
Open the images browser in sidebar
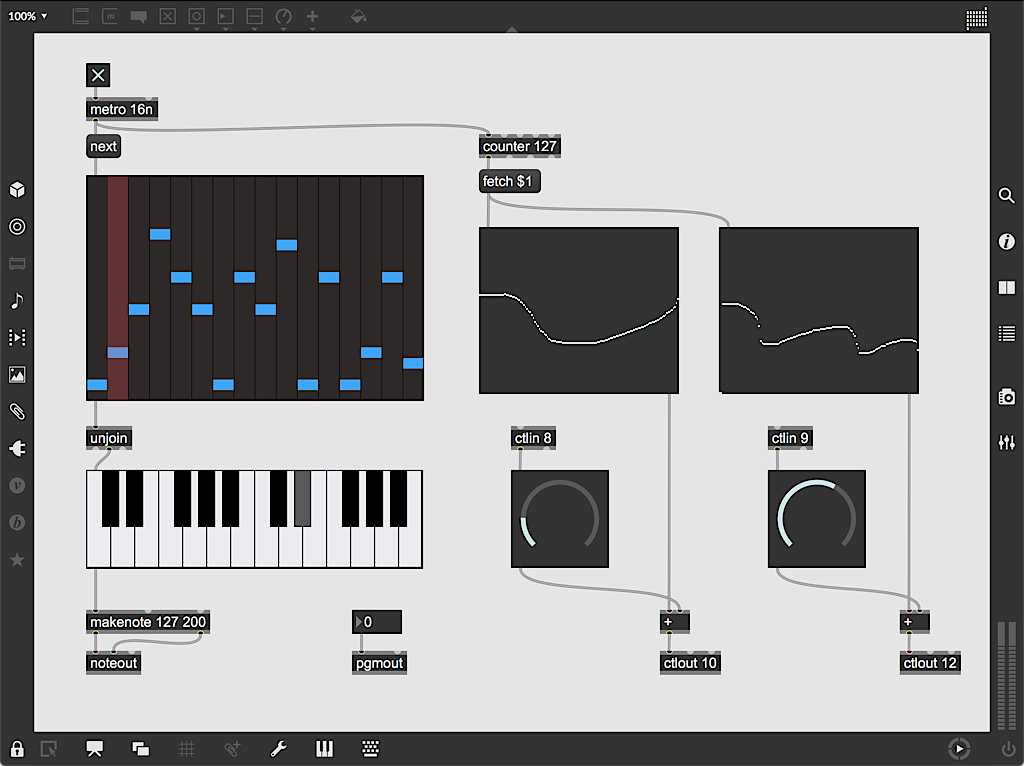[x=17, y=374]
